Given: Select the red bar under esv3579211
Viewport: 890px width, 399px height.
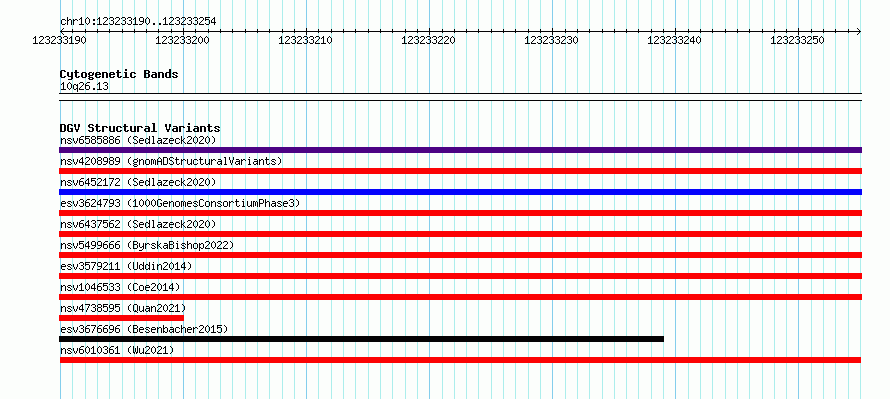Looking at the screenshot, I should click(x=460, y=276).
